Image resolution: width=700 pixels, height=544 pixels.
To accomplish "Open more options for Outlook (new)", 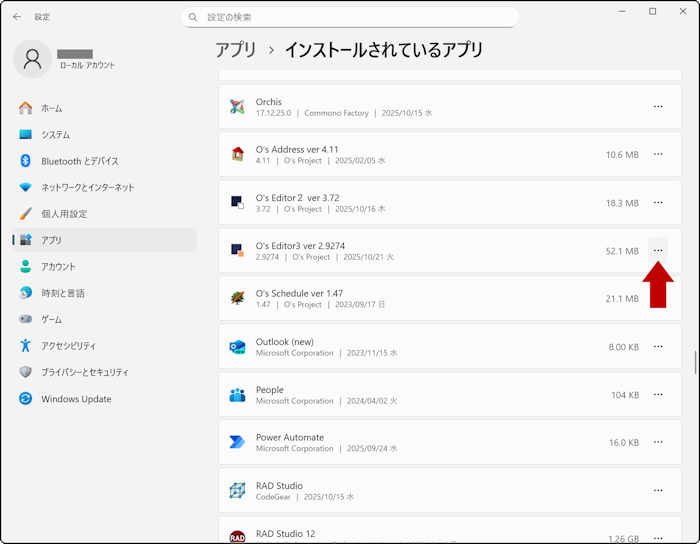I will [x=657, y=347].
